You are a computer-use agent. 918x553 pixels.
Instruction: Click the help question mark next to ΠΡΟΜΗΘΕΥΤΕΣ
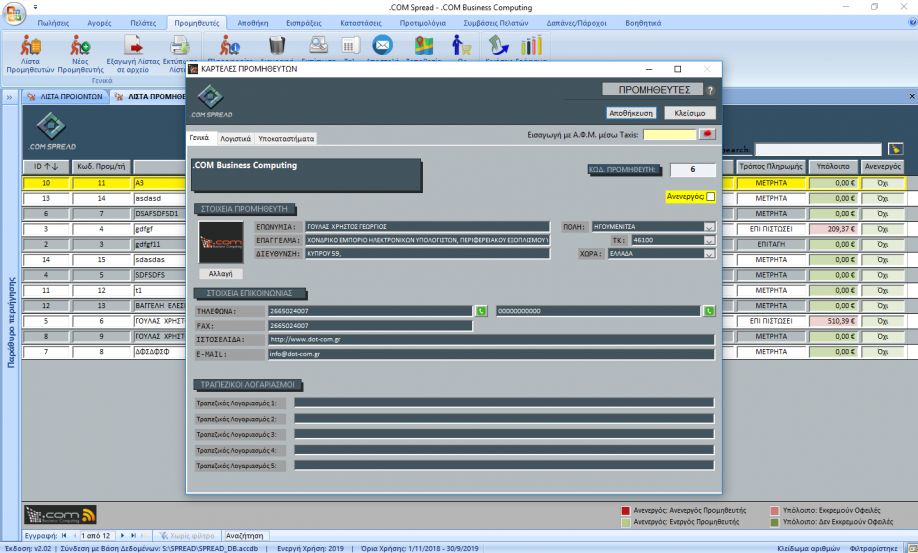pyautogui.click(x=710, y=90)
